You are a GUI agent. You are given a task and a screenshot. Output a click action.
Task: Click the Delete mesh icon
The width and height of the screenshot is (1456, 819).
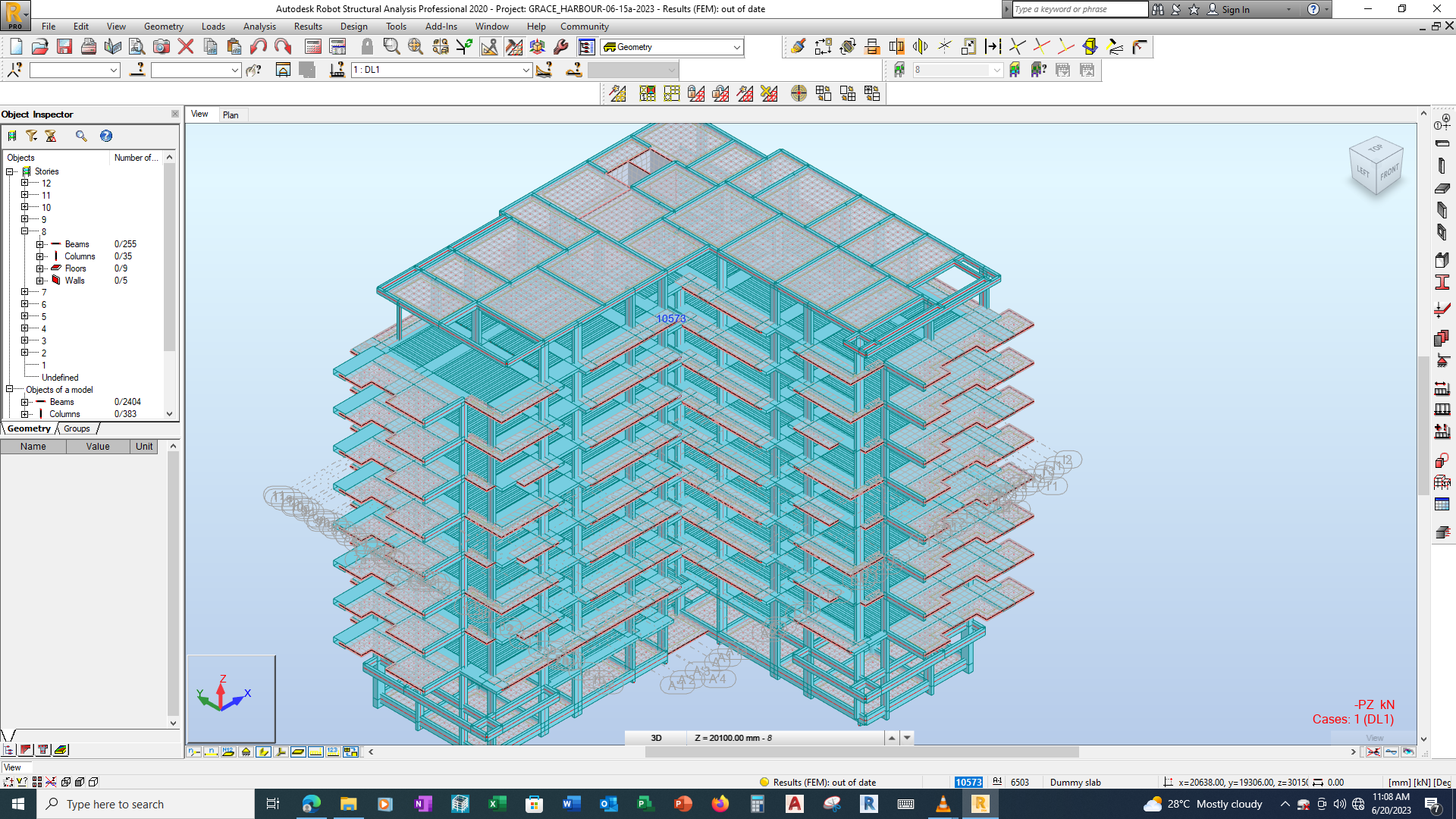769,93
